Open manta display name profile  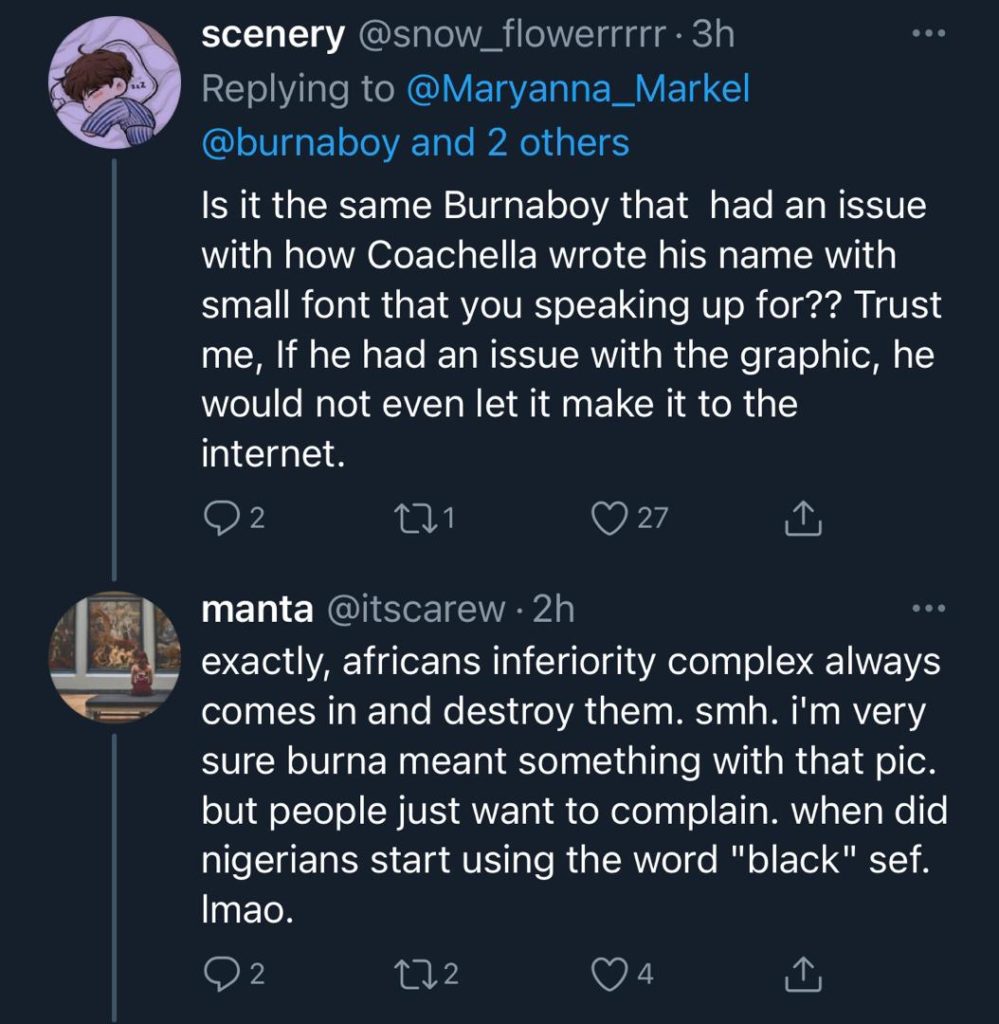coord(257,609)
